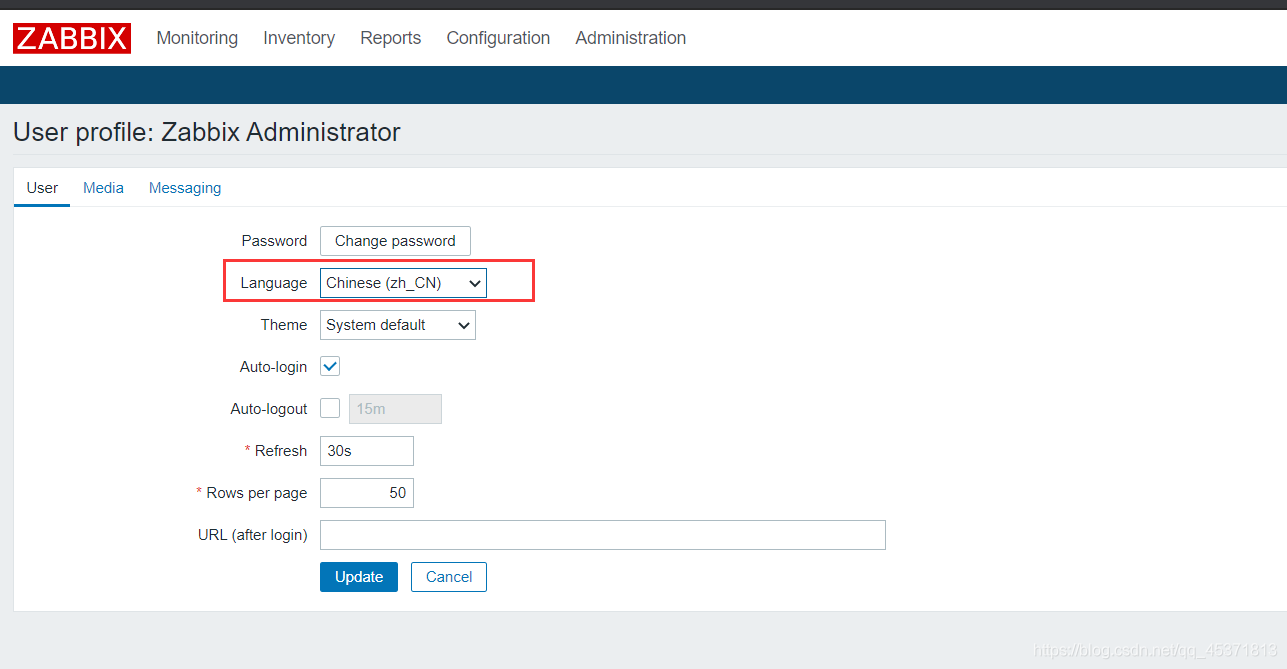Open the Inventory menu
The image size is (1287, 669).
[x=299, y=38]
